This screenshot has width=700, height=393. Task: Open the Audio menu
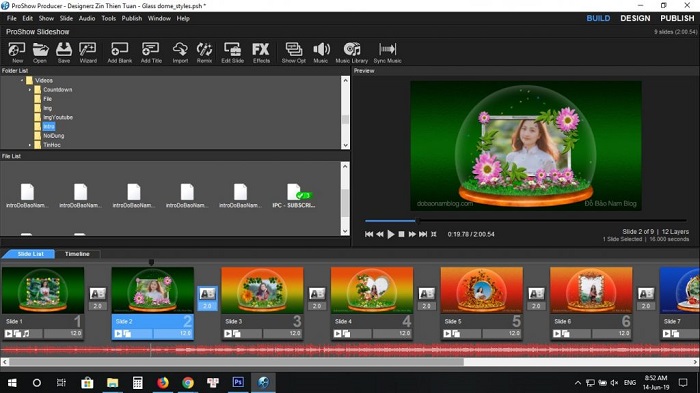(87, 18)
